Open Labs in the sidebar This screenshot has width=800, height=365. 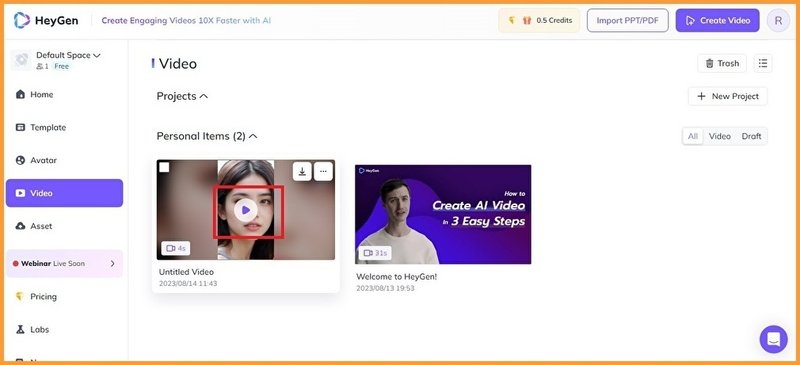point(64,329)
